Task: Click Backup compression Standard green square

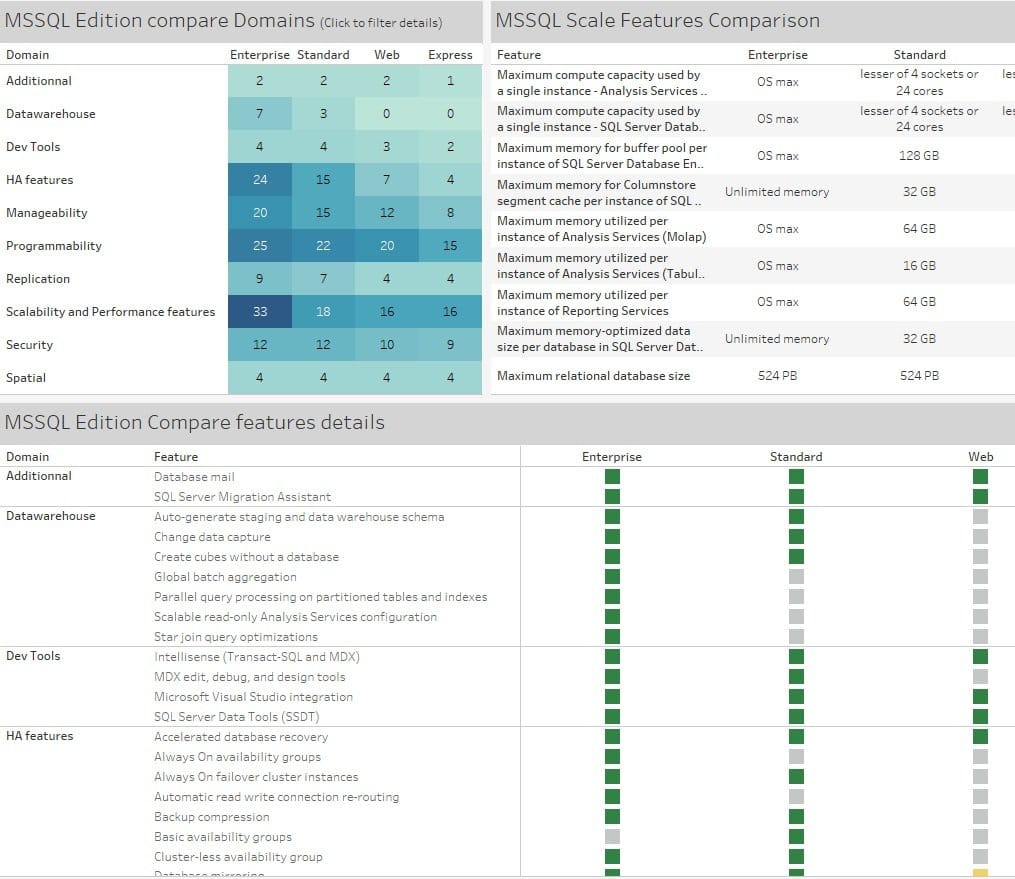Action: 796,816
